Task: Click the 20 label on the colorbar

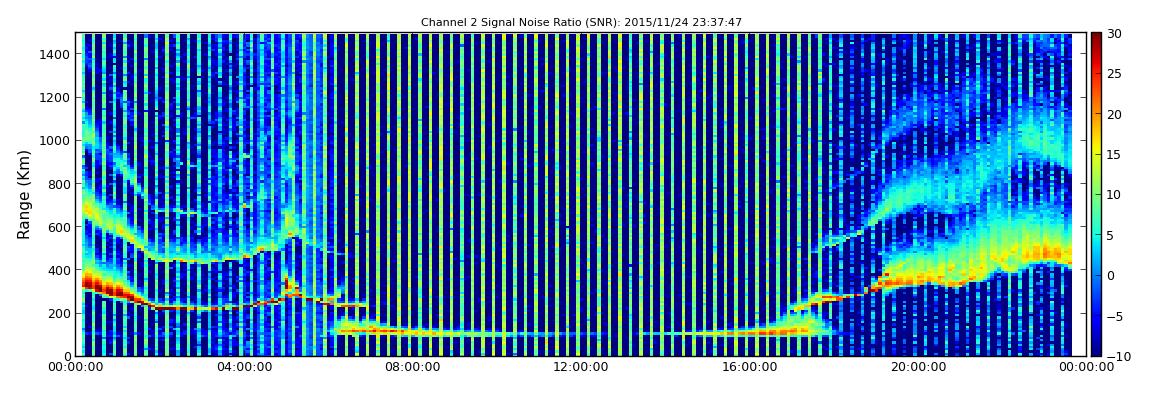Action: [1115, 114]
